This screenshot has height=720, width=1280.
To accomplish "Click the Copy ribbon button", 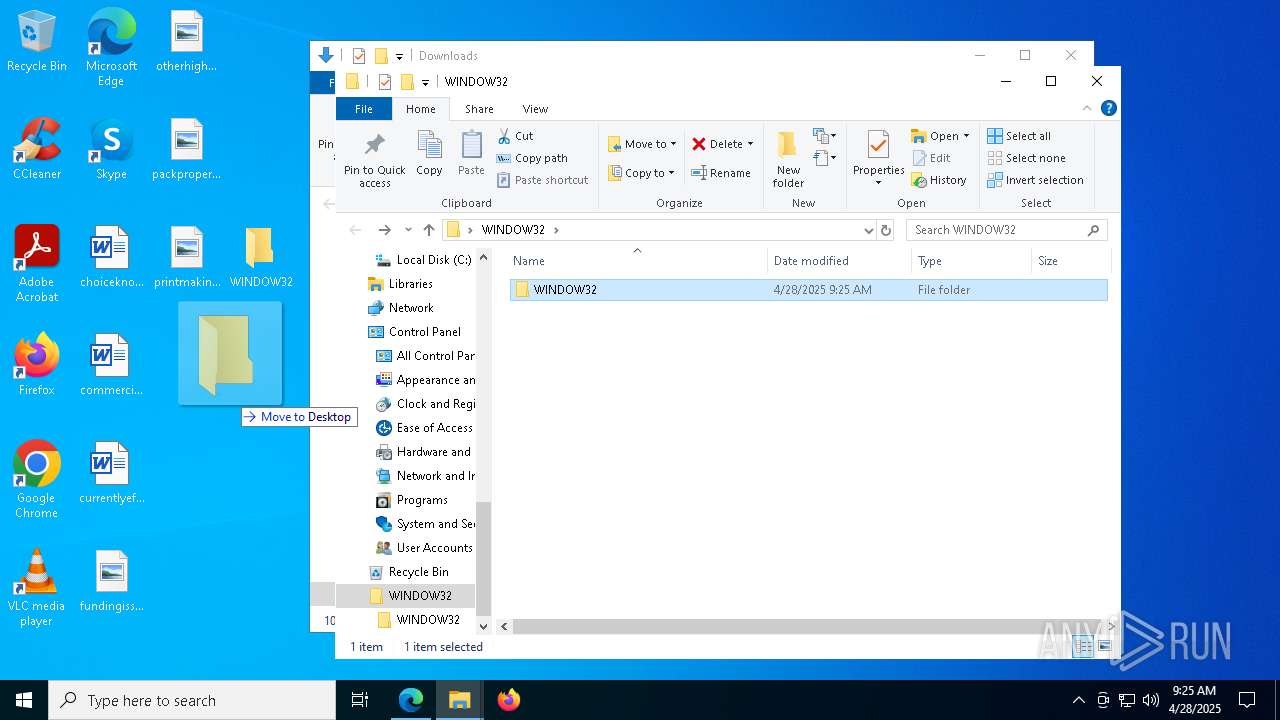I will coord(429,153).
